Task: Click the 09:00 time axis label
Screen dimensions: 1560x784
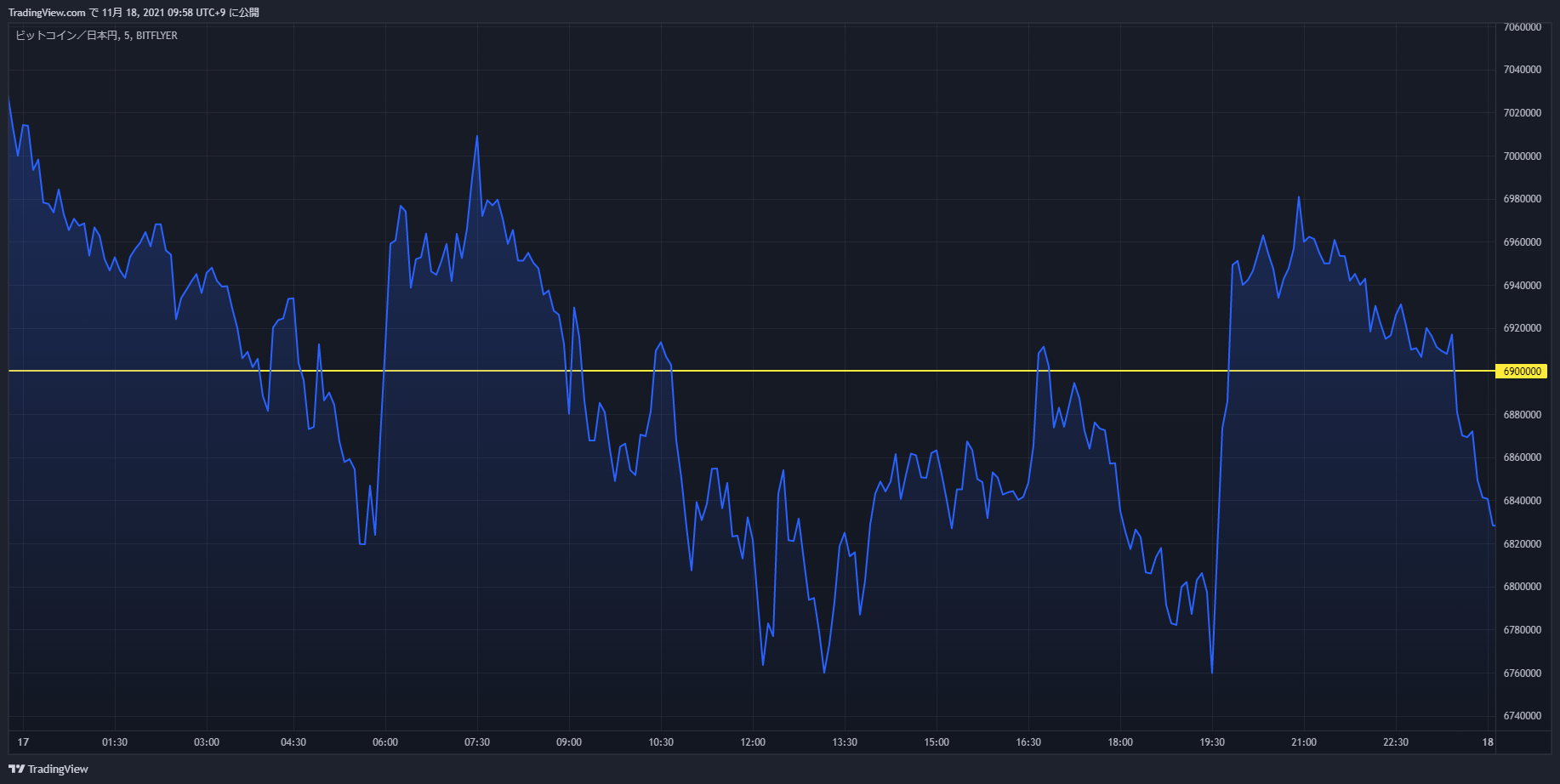Action: (569, 742)
